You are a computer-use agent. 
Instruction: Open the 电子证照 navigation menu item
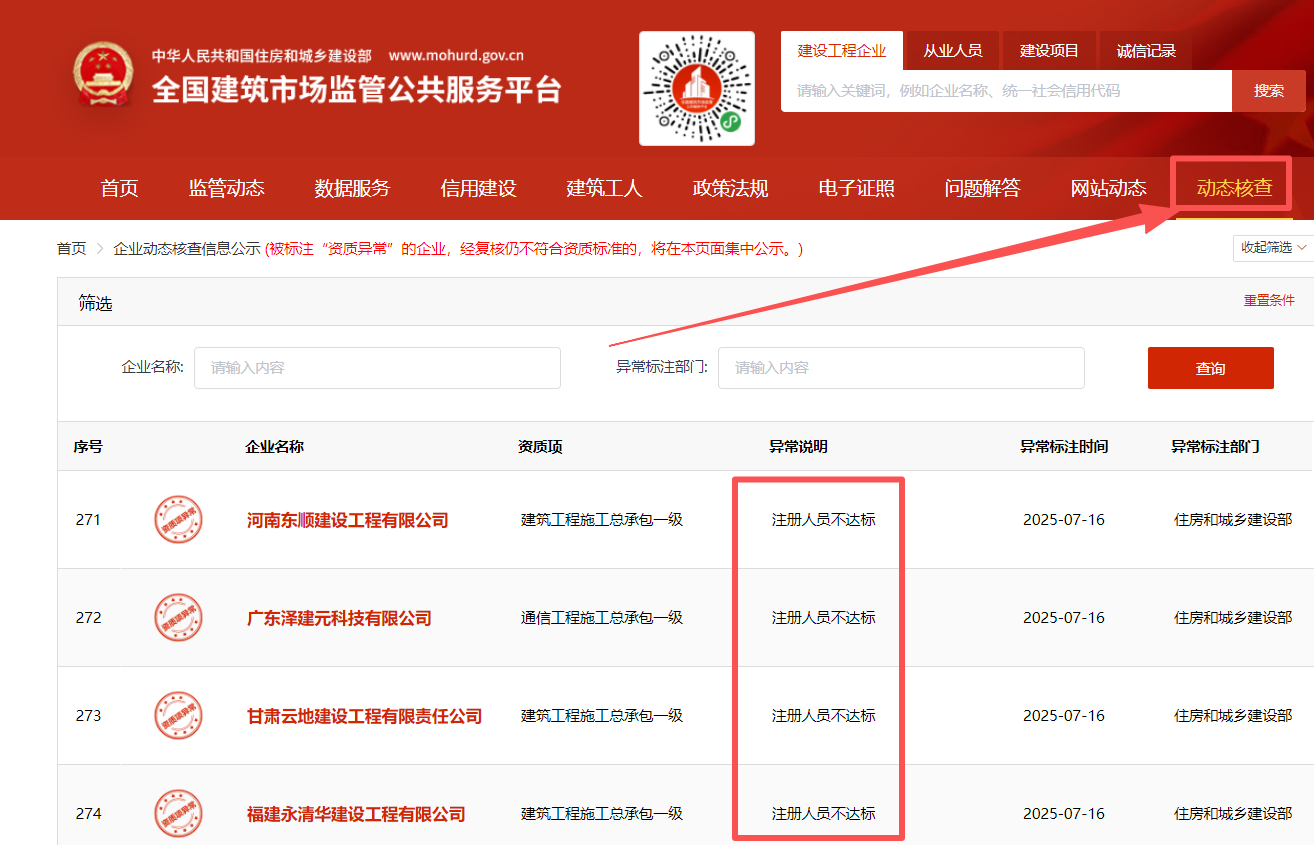pos(856,188)
